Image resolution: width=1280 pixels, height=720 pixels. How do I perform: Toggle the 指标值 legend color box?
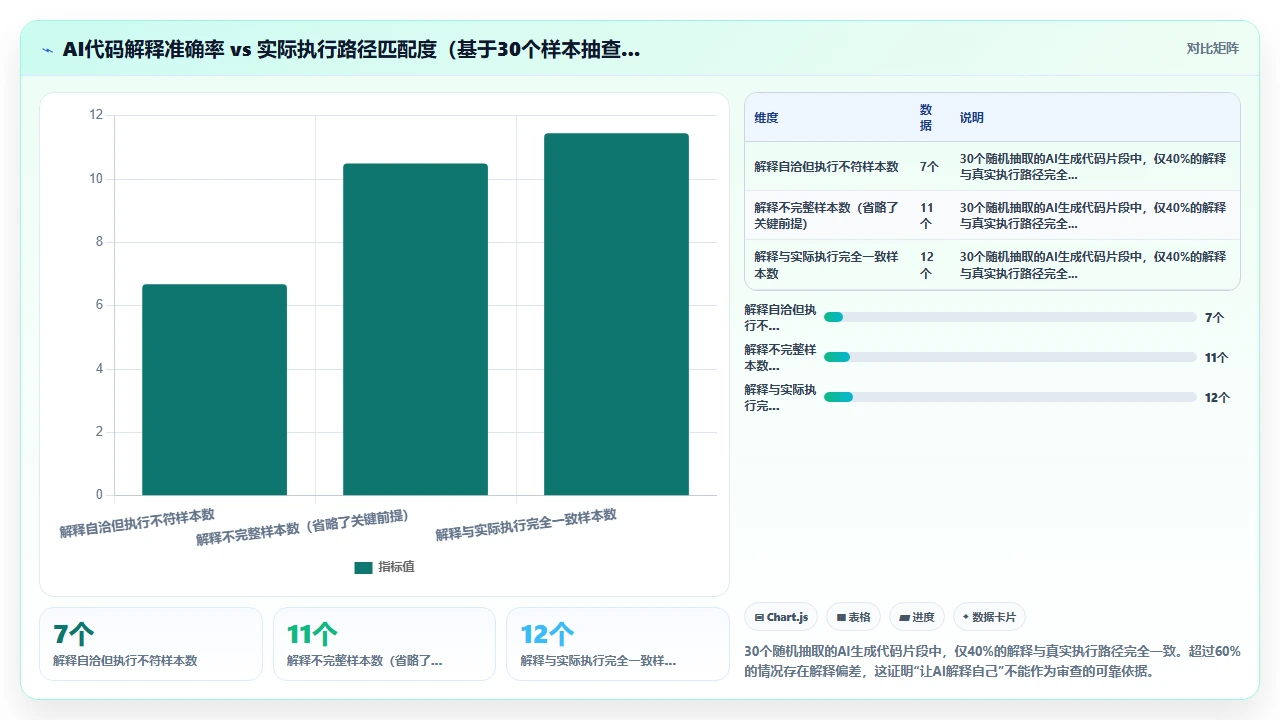363,567
